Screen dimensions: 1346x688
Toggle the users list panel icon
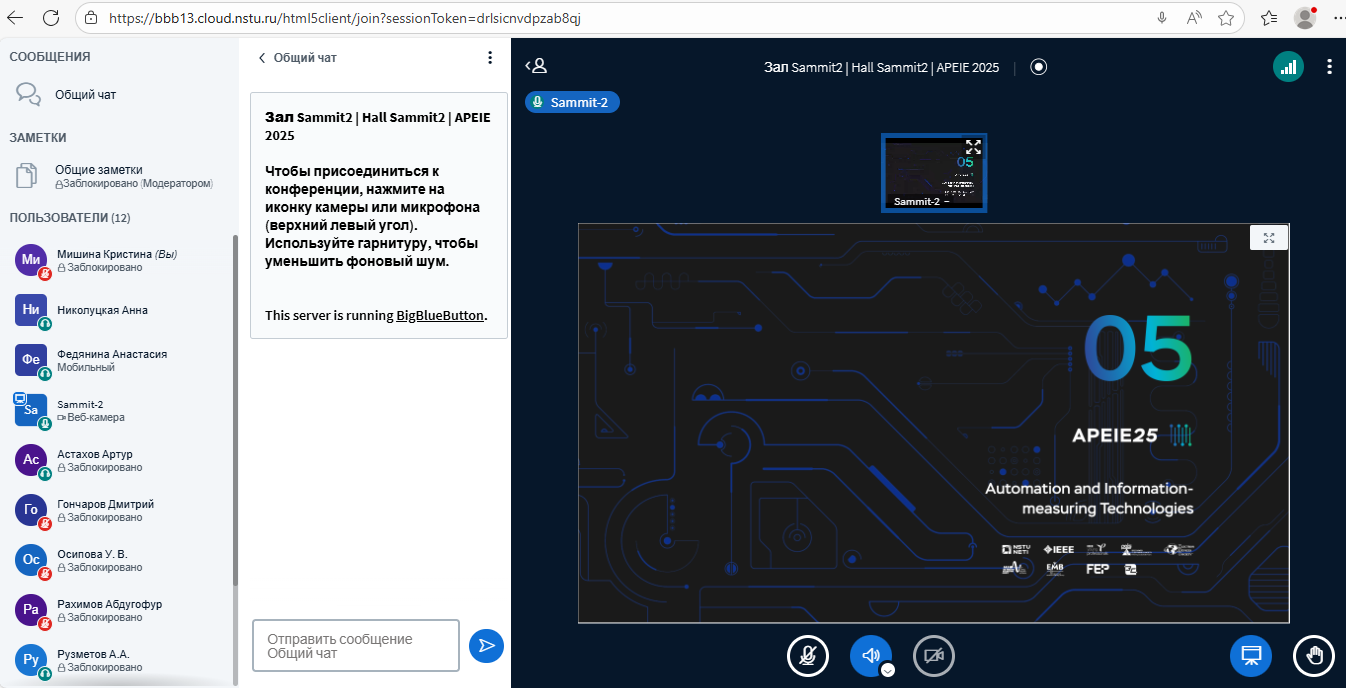pyautogui.click(x=536, y=67)
